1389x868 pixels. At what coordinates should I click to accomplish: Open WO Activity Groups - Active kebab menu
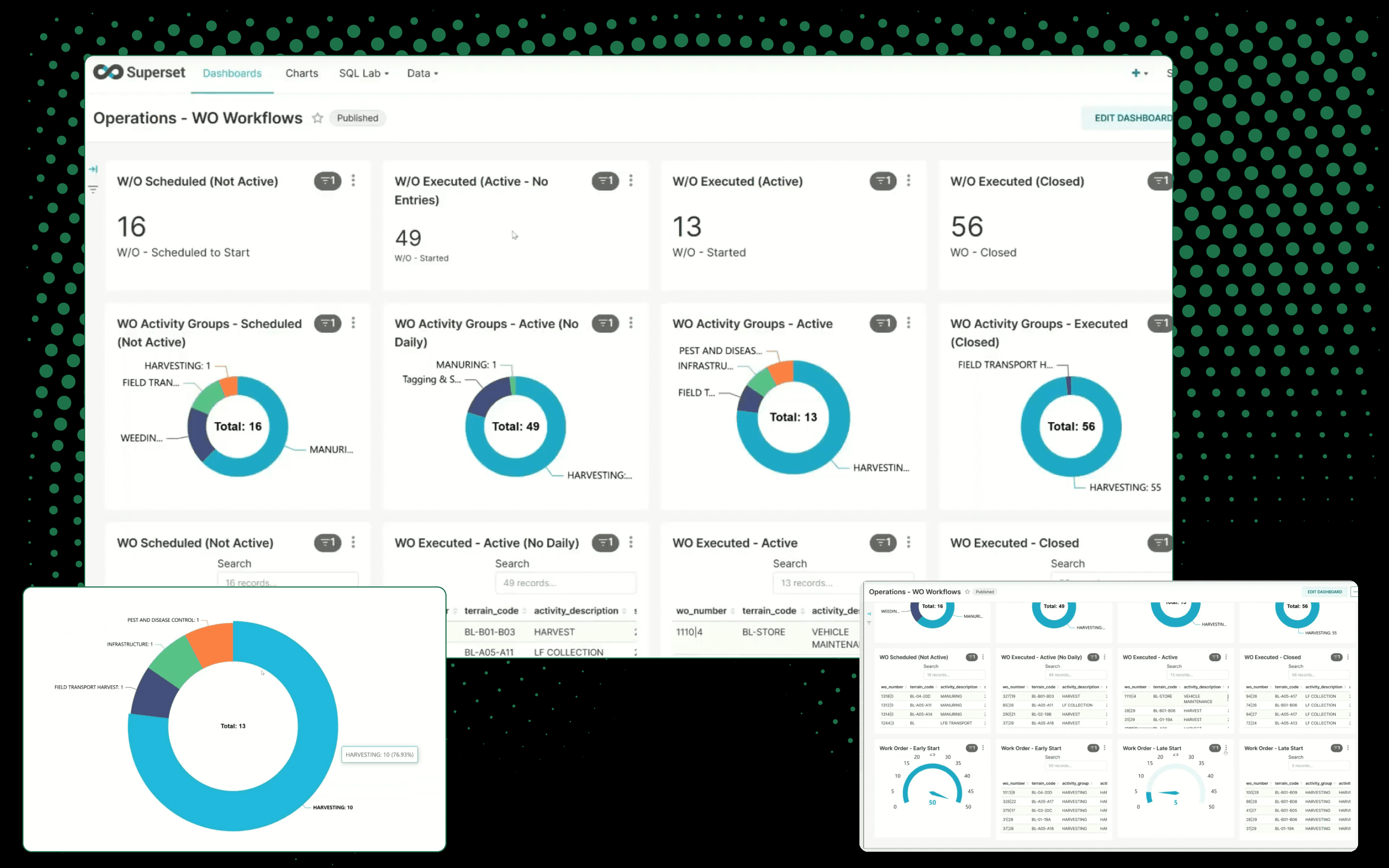(x=908, y=323)
